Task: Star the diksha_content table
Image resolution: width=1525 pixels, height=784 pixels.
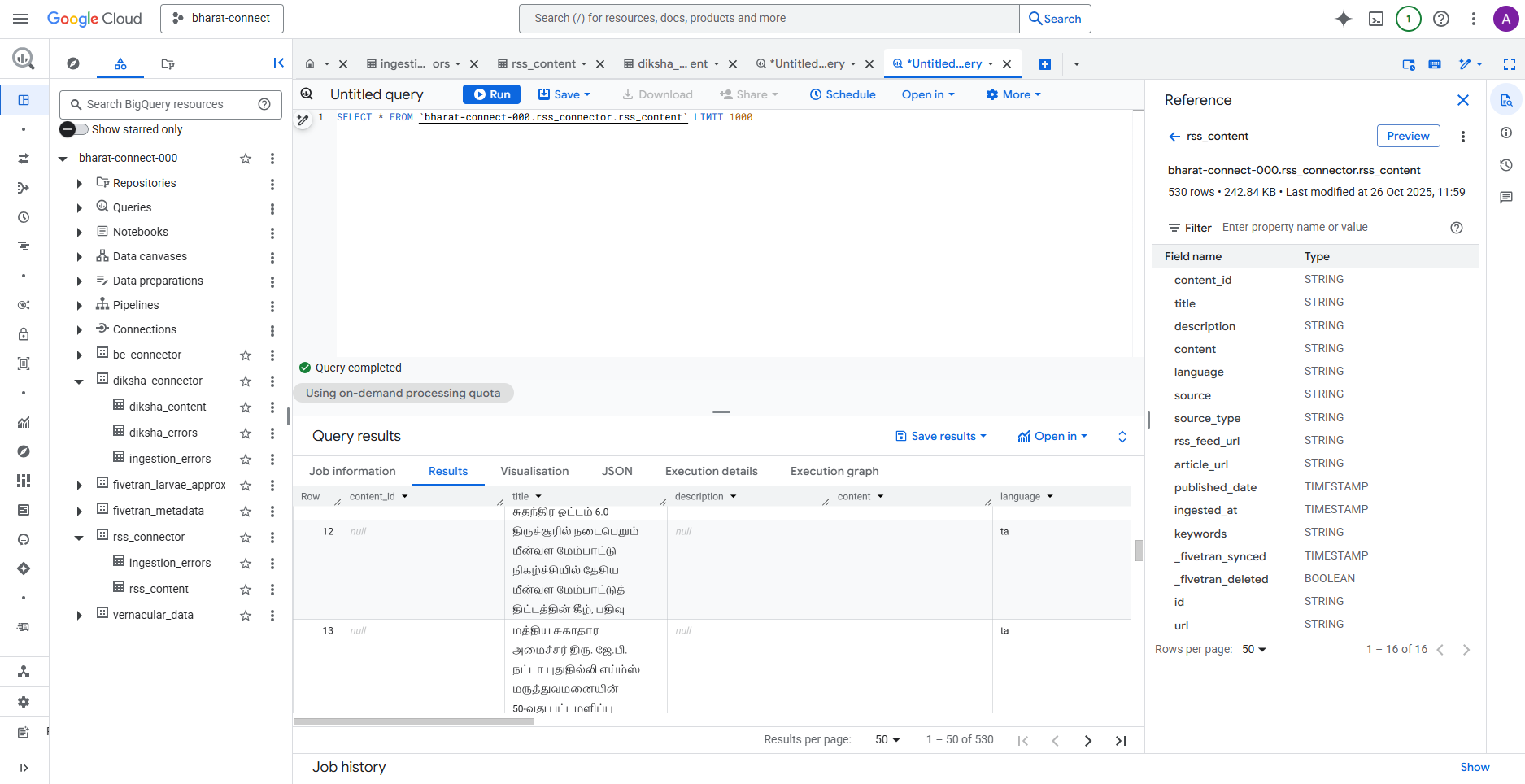Action: [246, 407]
